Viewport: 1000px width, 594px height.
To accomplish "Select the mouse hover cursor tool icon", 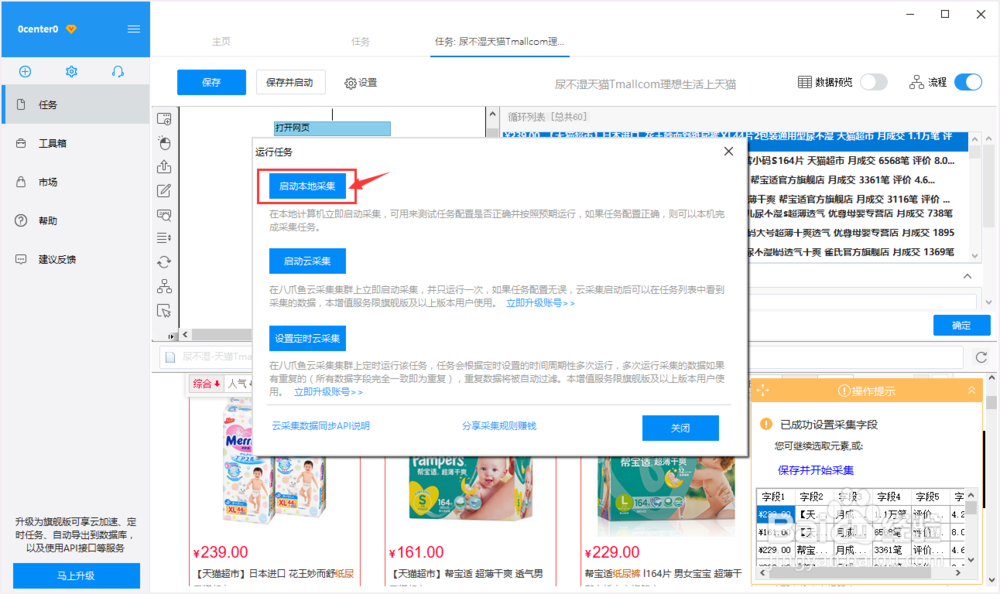I will [164, 311].
